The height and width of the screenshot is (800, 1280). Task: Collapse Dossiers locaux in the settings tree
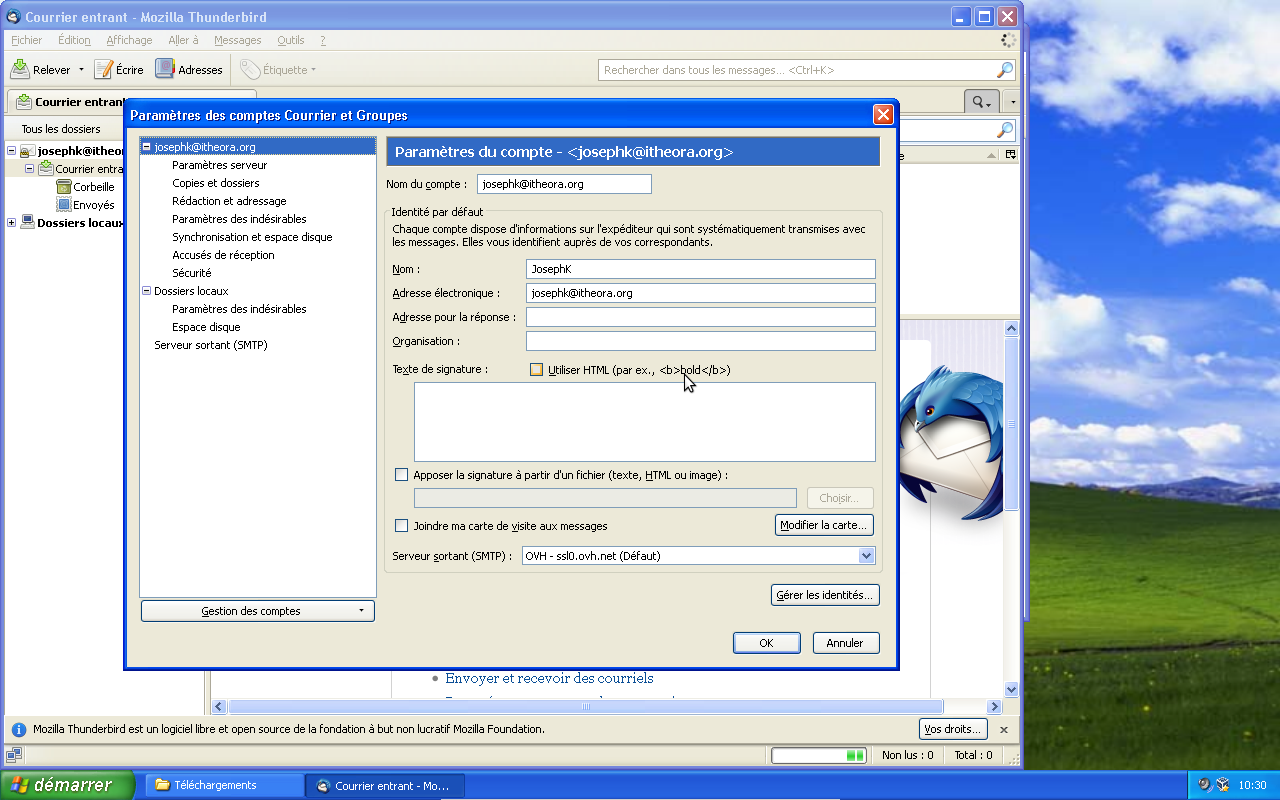point(146,291)
